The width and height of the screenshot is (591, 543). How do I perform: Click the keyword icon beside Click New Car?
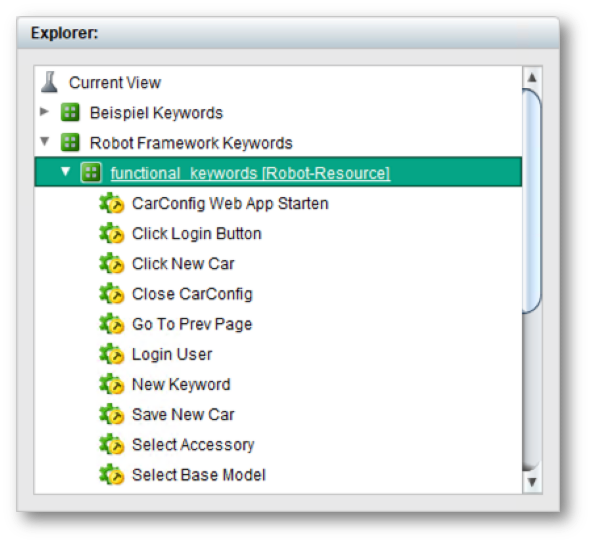tap(112, 263)
